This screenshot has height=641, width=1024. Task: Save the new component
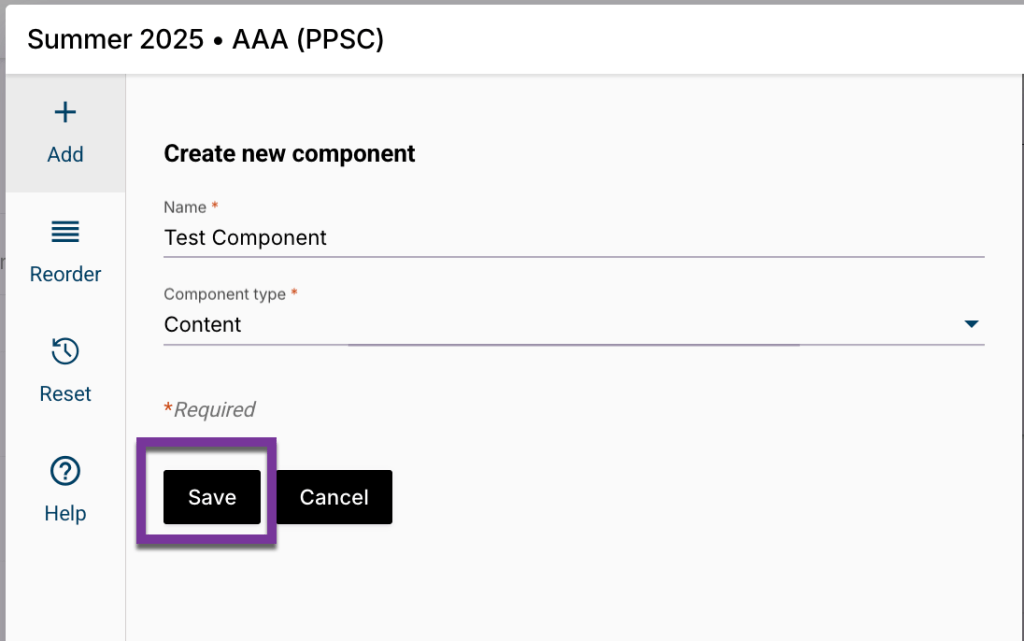coord(211,497)
